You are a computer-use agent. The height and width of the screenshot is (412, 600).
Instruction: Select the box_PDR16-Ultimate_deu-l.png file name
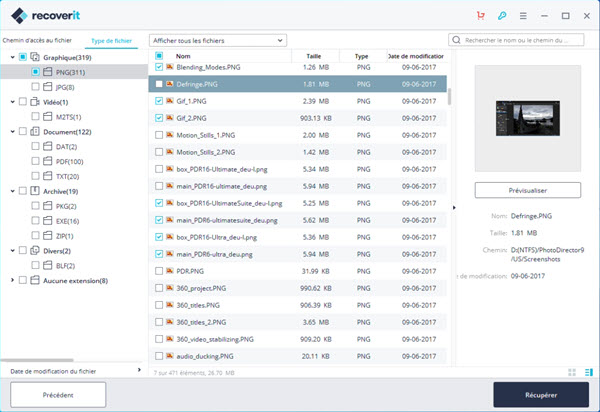pyautogui.click(x=222, y=169)
